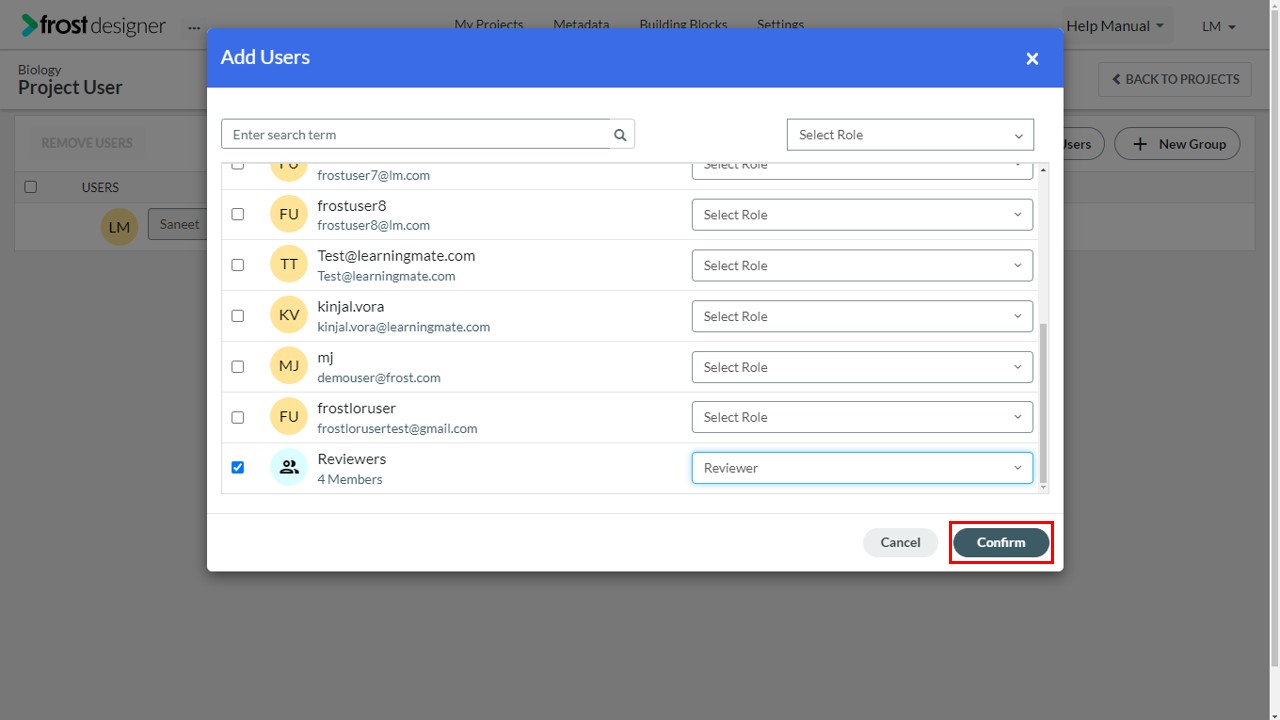Cancel the Add Users dialog
This screenshot has width=1280, height=720.
click(x=900, y=542)
